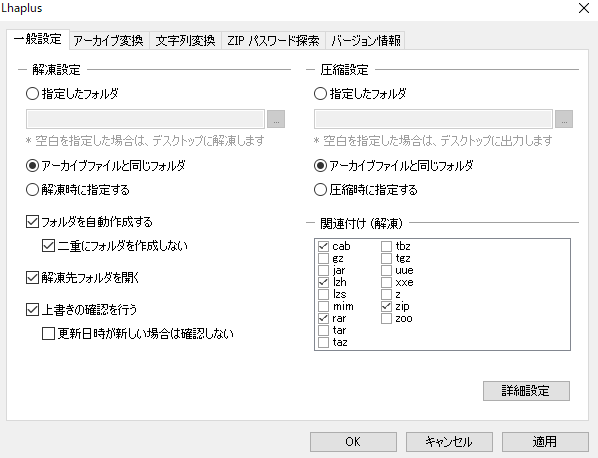Click the 適用 apply button
598x458 pixels.
[x=545, y=442]
